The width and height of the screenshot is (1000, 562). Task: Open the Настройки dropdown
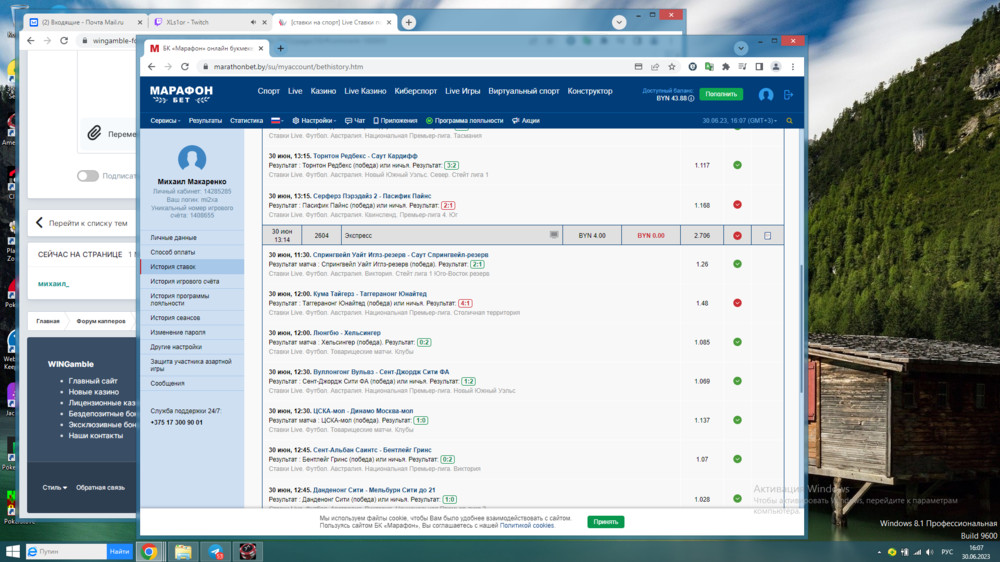(313, 120)
